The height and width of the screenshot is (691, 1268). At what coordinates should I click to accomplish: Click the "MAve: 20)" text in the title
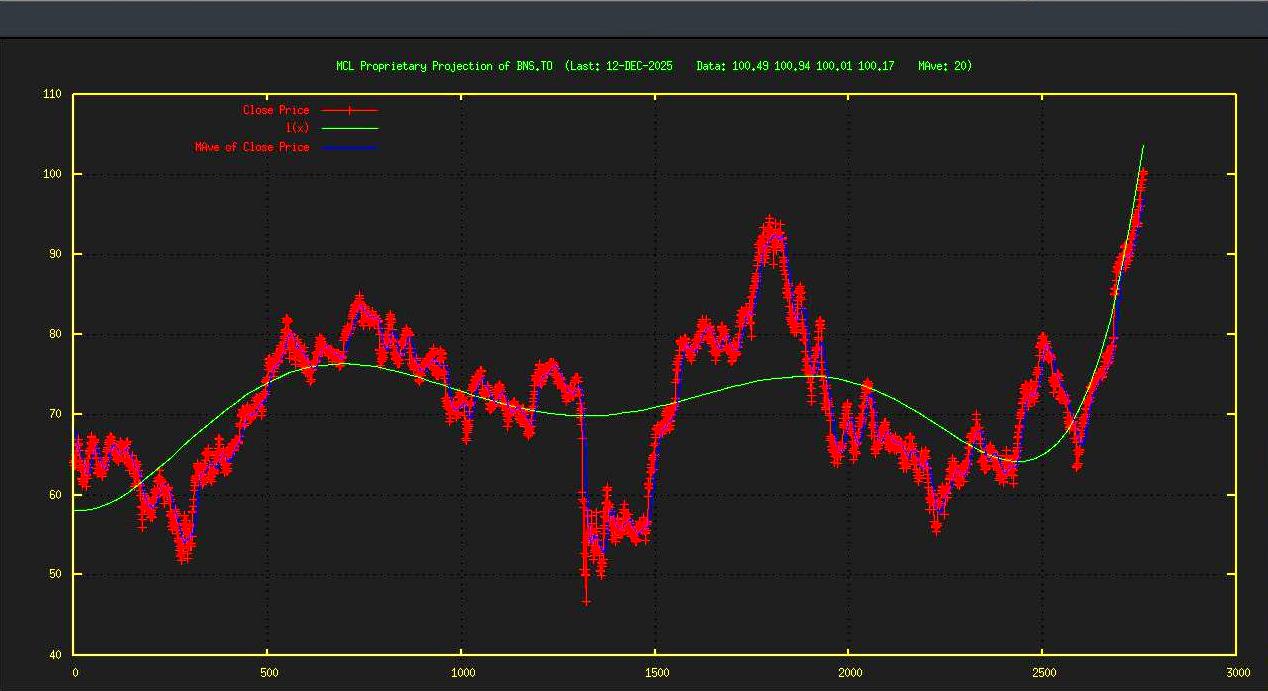pyautogui.click(x=944, y=66)
